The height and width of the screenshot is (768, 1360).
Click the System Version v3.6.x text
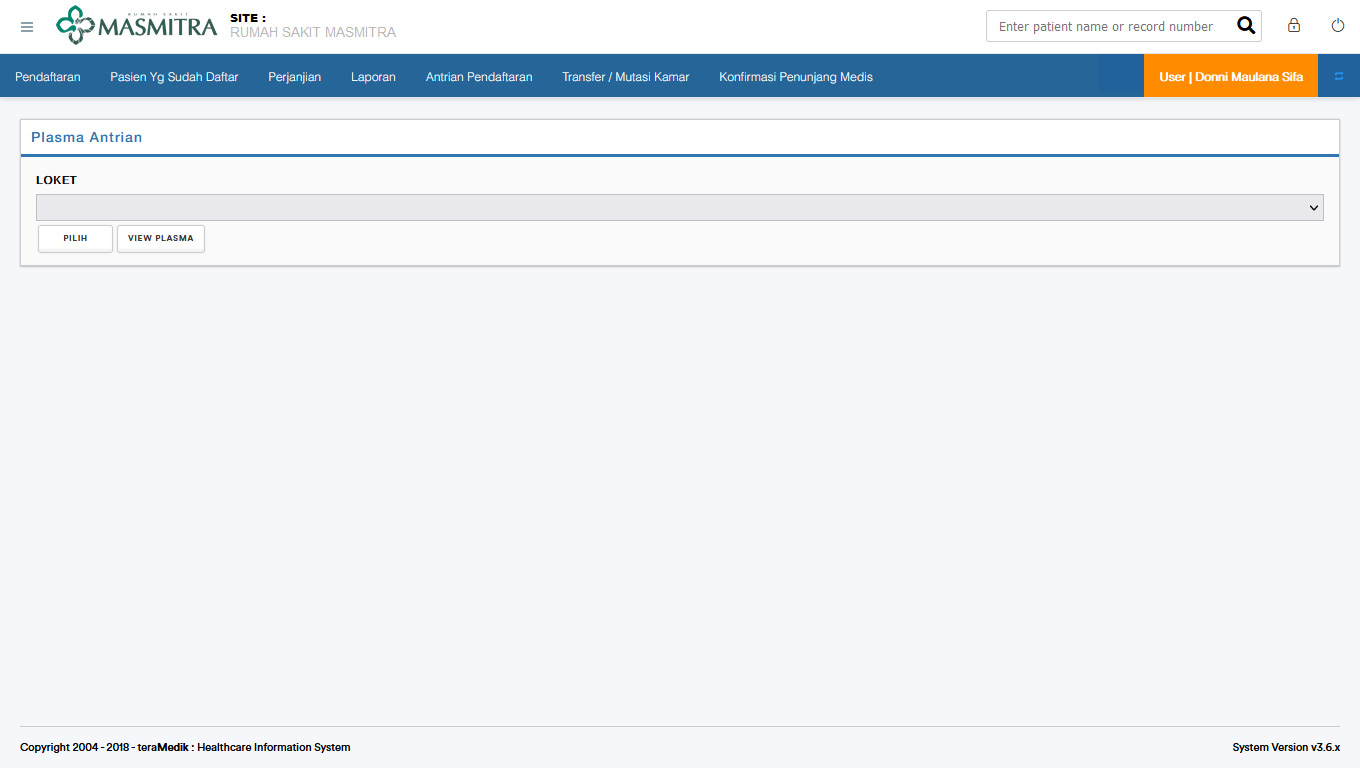(x=1286, y=747)
